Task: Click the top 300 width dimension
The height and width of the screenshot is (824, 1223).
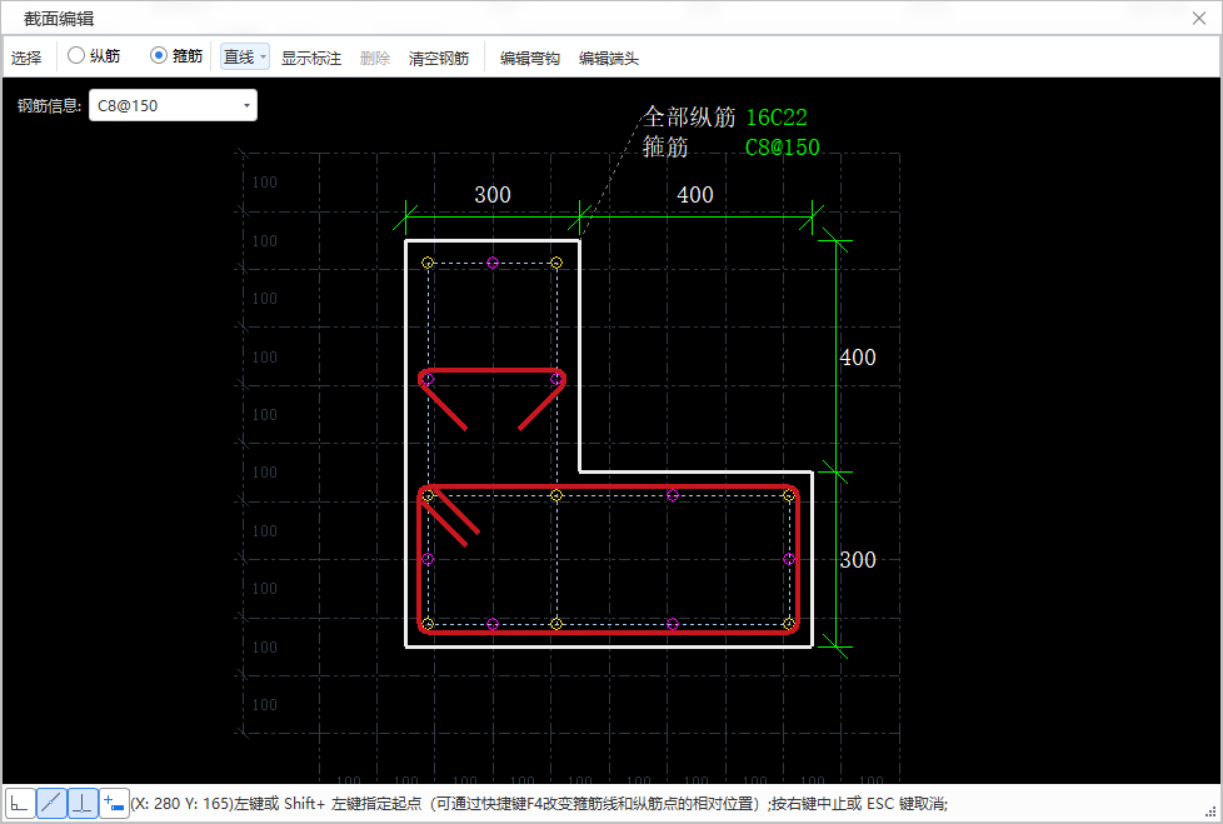Action: pyautogui.click(x=492, y=195)
